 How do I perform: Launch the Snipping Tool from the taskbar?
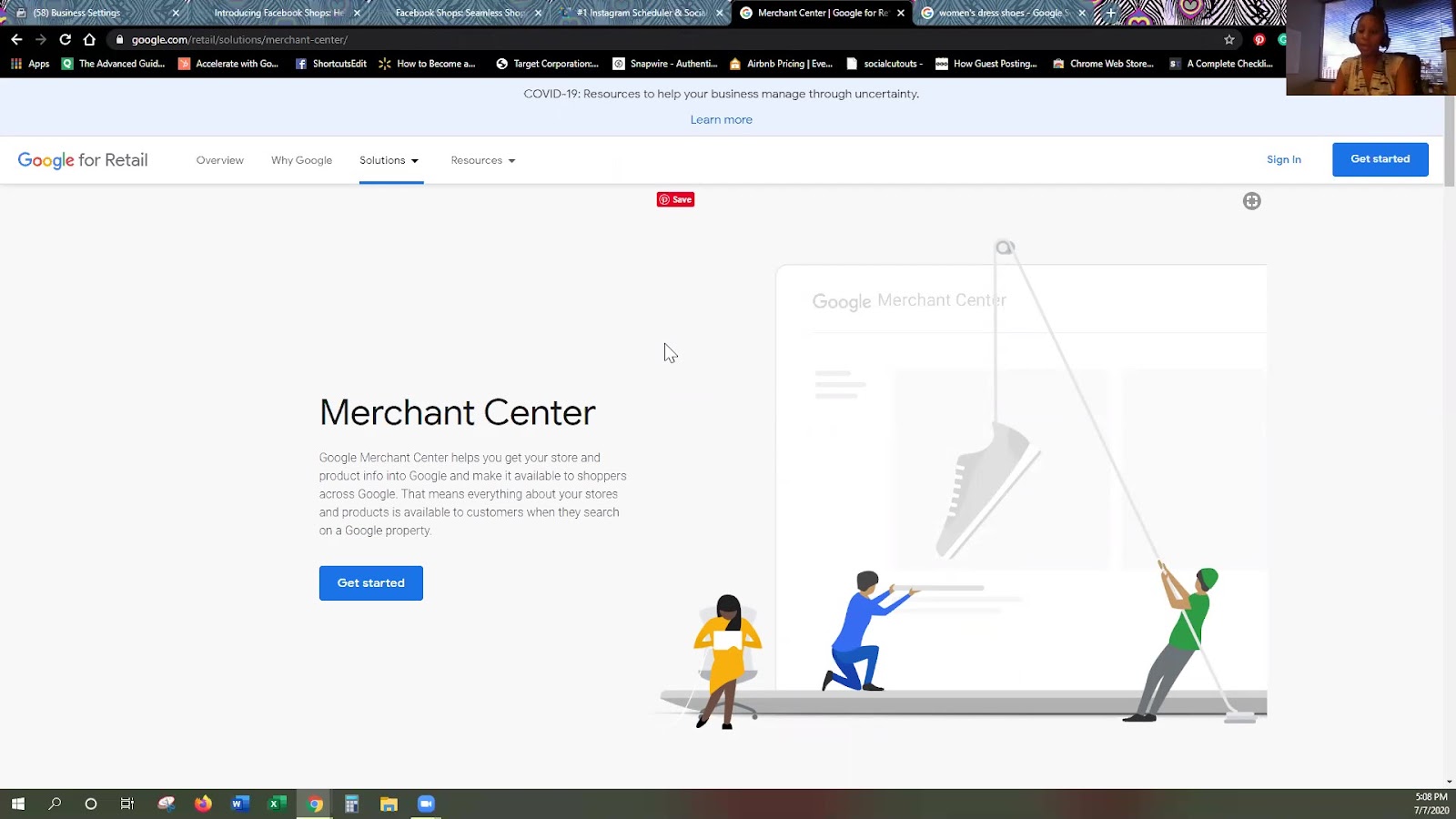[167, 804]
